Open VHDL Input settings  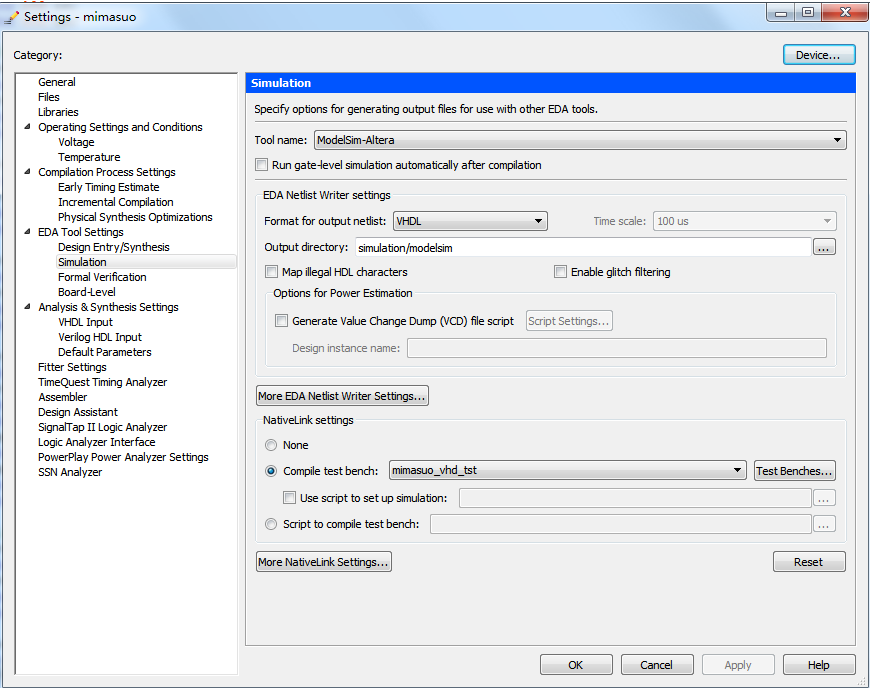click(x=85, y=322)
